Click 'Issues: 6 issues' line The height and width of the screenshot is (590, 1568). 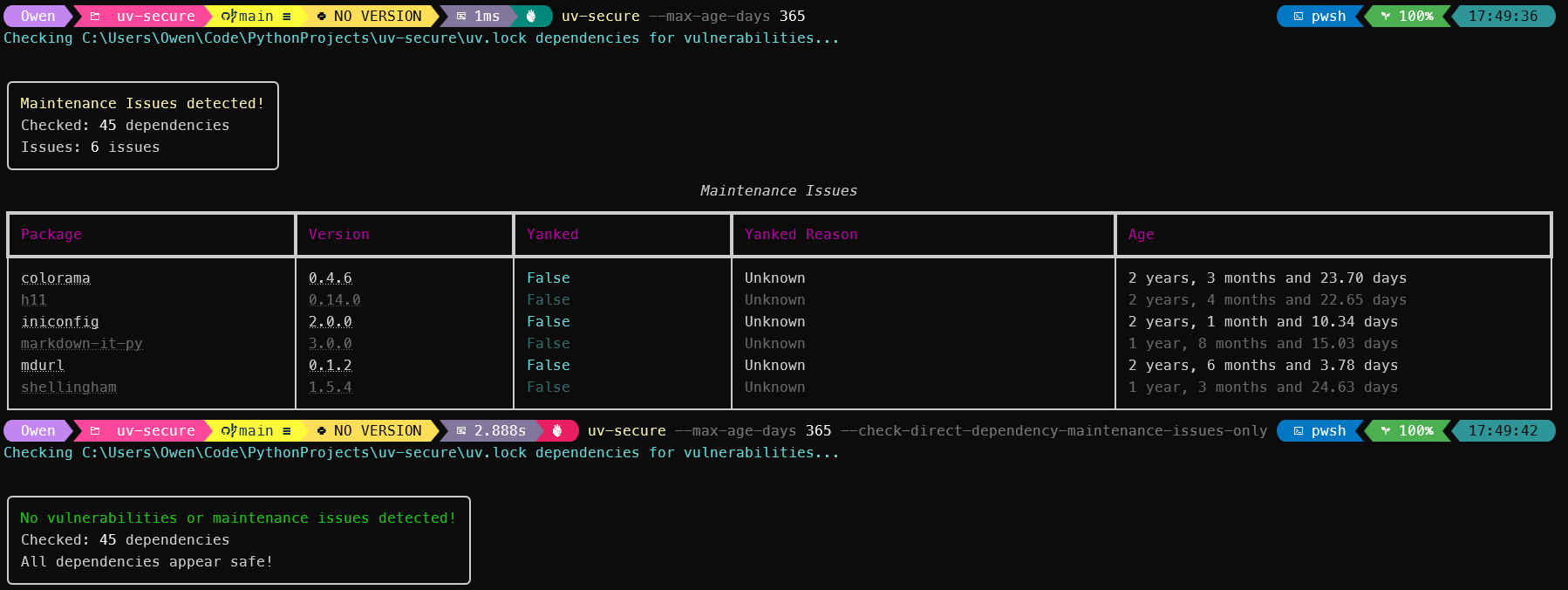(x=91, y=147)
